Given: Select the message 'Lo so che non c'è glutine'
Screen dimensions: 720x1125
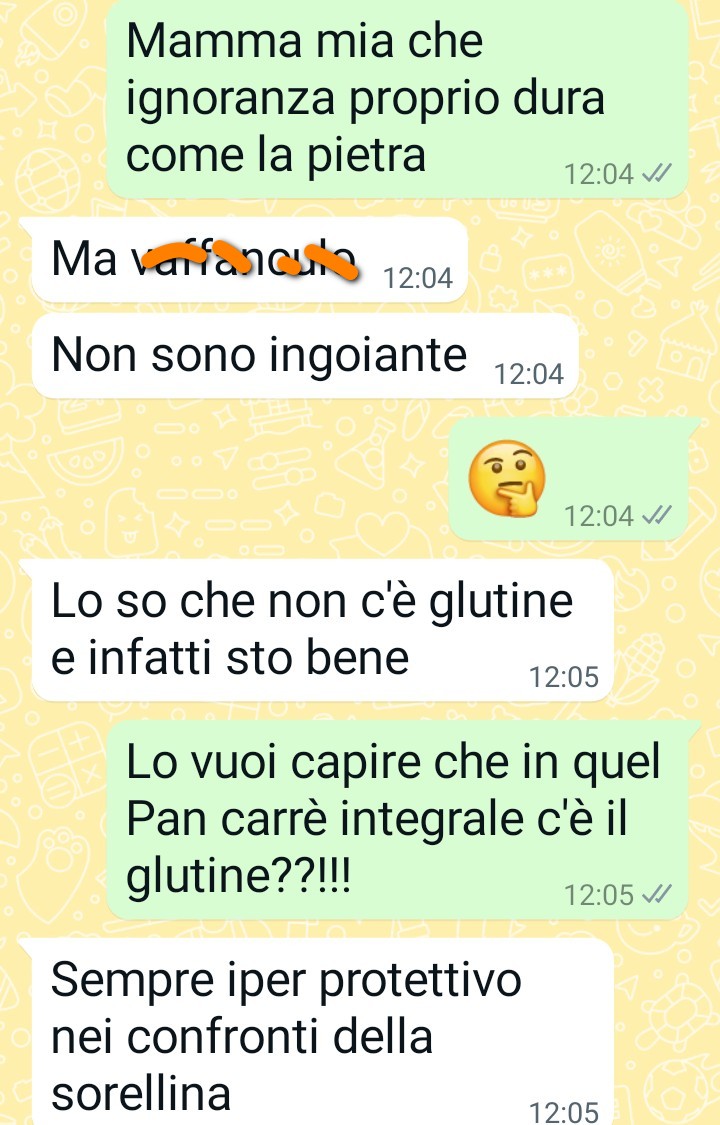Looking at the screenshot, I should [322, 630].
